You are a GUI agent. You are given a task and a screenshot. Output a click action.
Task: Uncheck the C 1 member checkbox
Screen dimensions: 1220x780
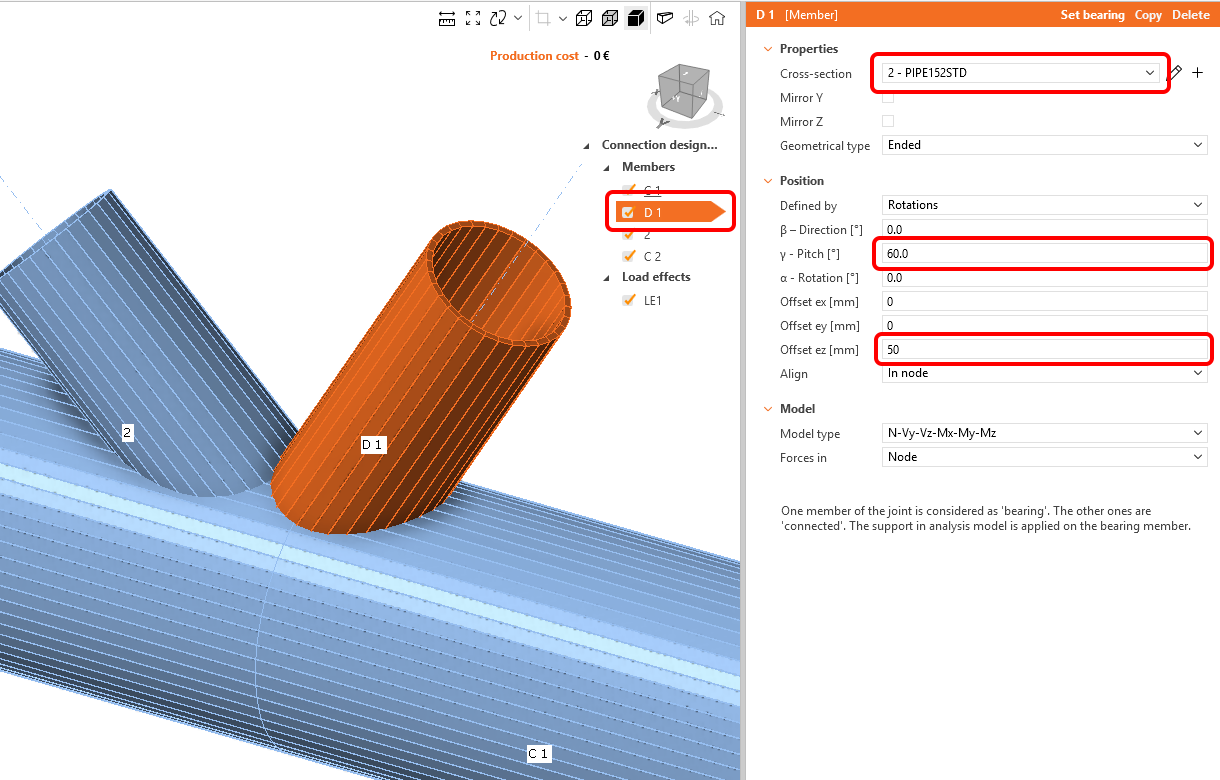coord(629,190)
